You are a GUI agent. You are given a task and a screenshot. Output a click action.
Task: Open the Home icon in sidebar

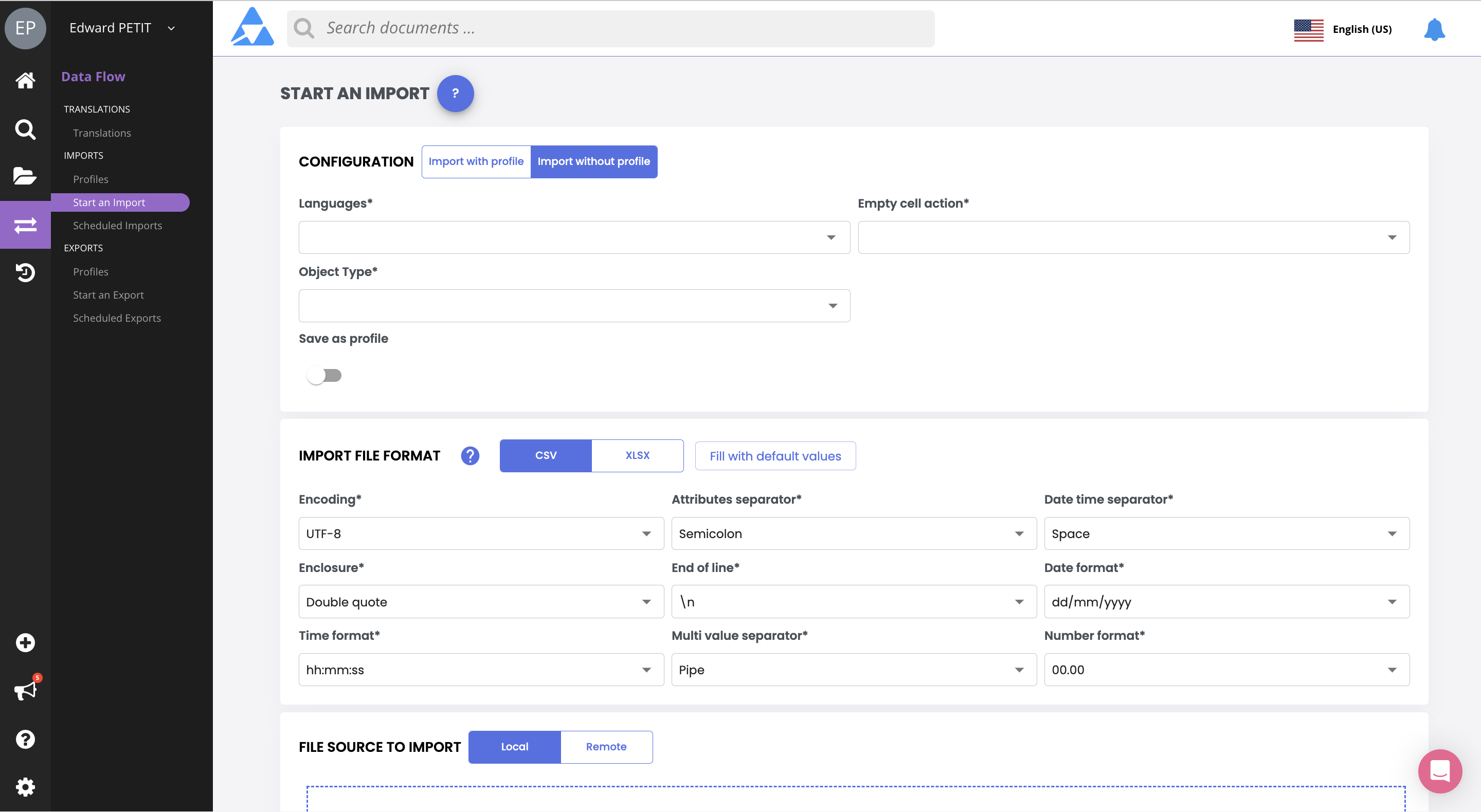pyautogui.click(x=25, y=81)
